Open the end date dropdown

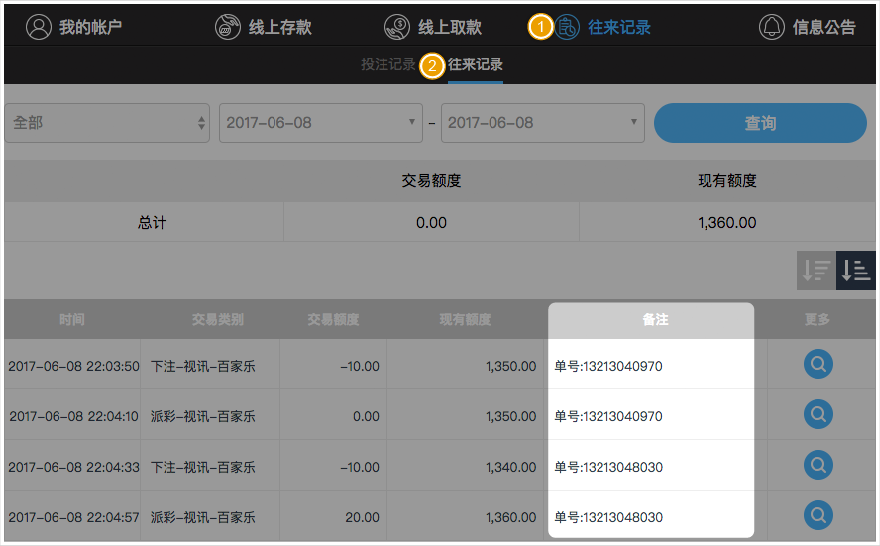tap(542, 123)
